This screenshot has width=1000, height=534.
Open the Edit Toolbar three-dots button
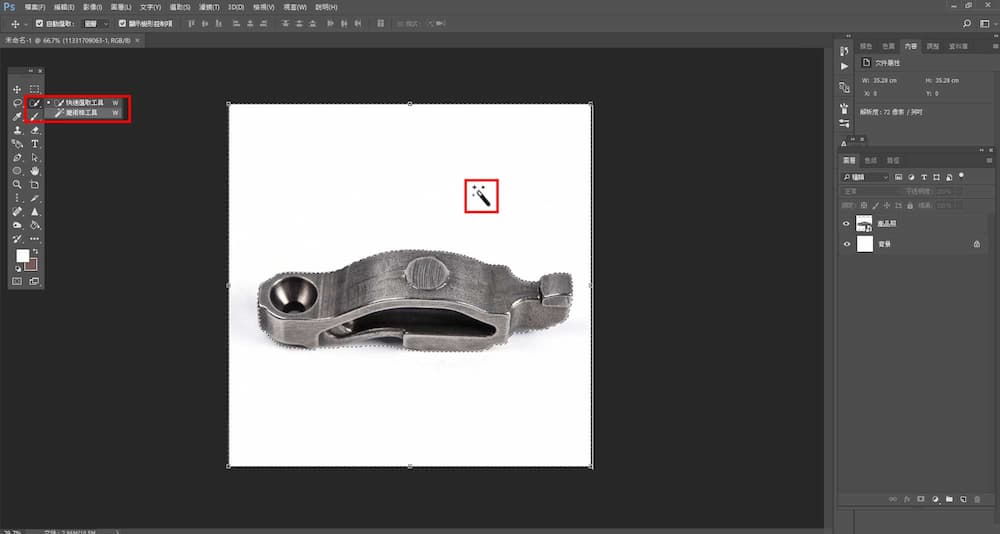click(x=34, y=239)
